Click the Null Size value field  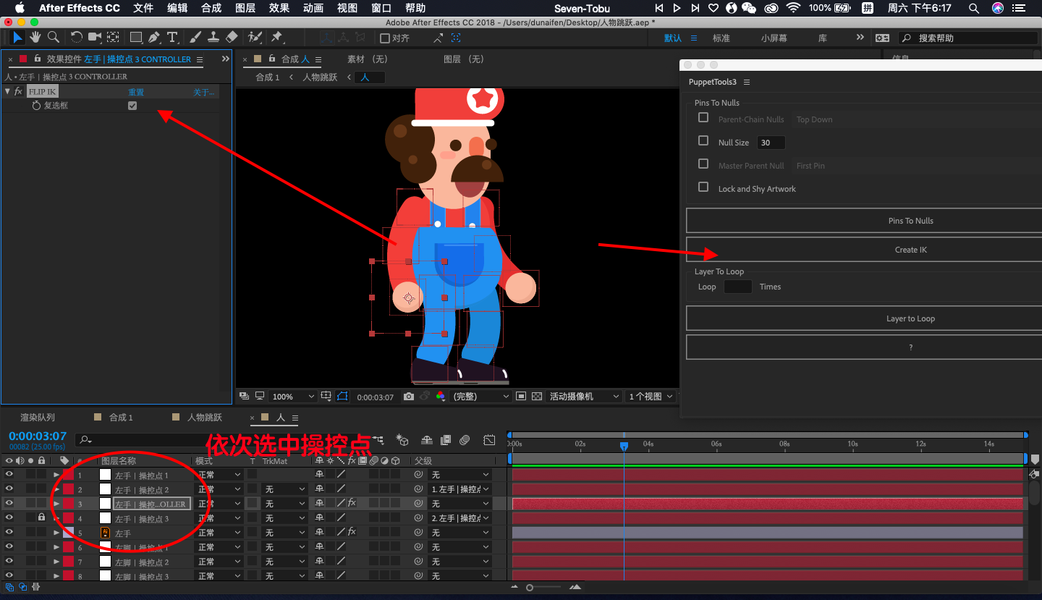click(x=771, y=142)
